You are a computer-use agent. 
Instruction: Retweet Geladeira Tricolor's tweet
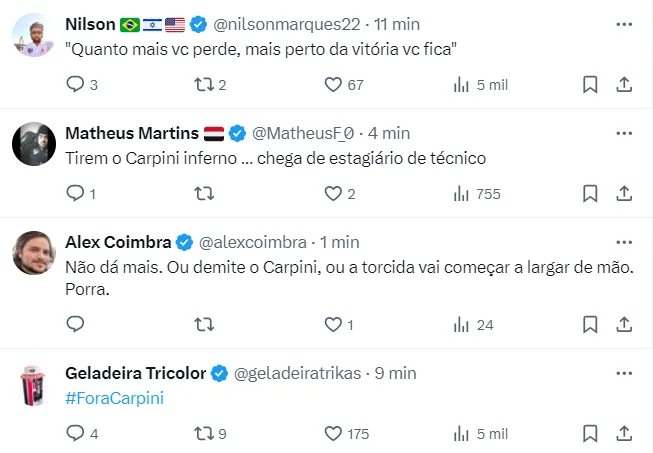204,433
